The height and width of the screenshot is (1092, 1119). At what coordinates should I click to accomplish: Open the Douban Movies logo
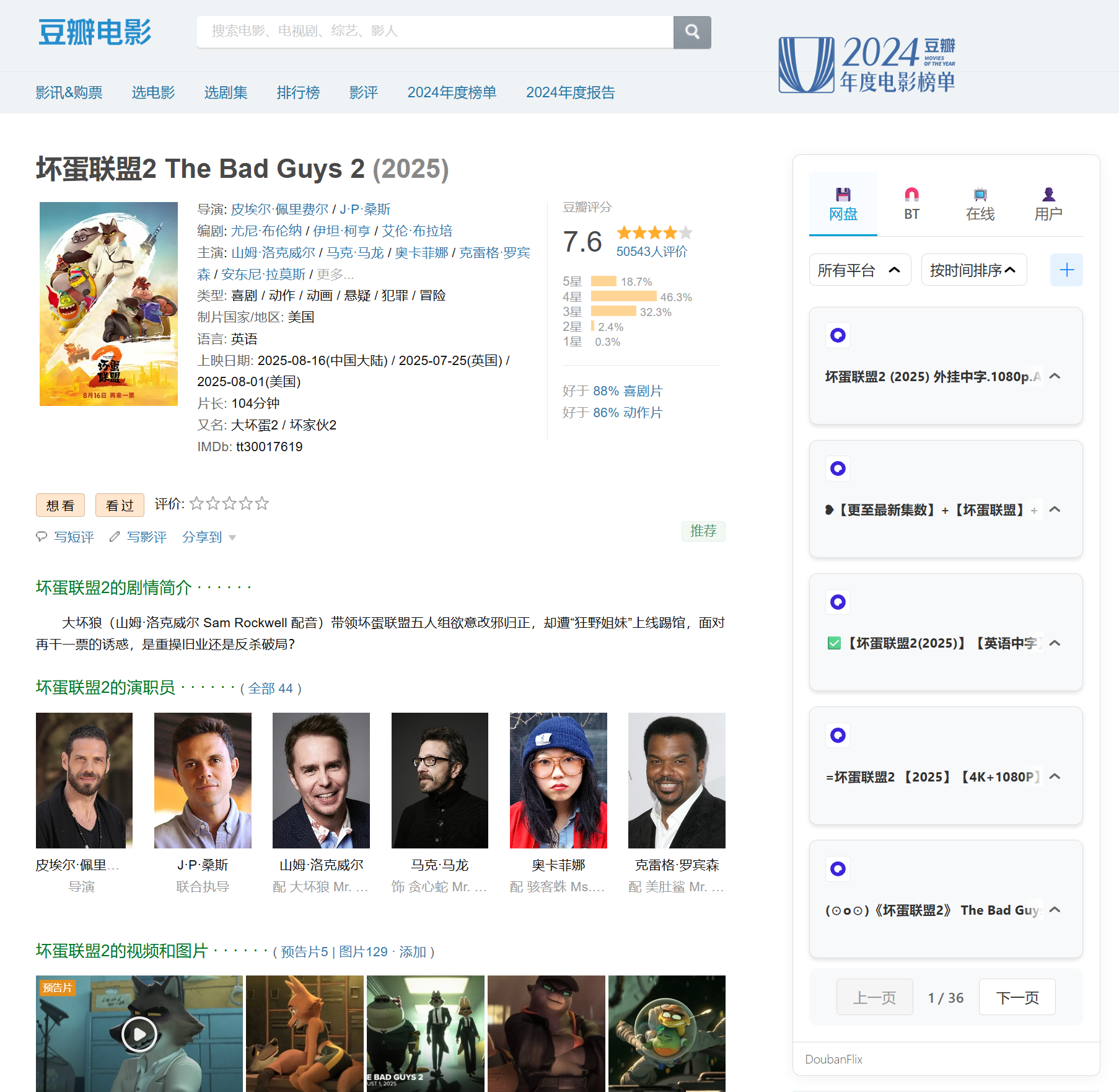(95, 32)
